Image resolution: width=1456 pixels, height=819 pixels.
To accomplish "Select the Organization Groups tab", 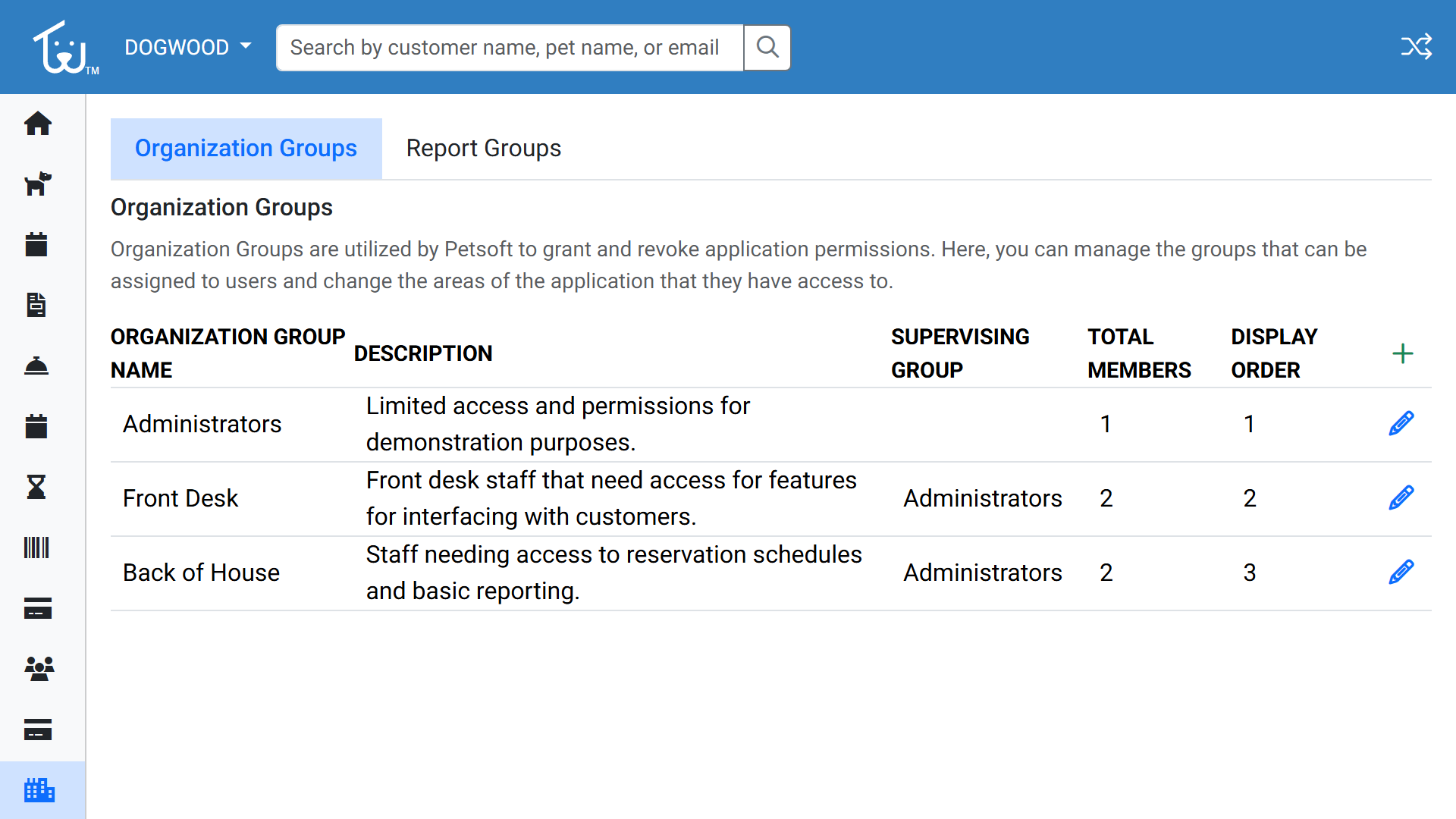I will point(246,149).
